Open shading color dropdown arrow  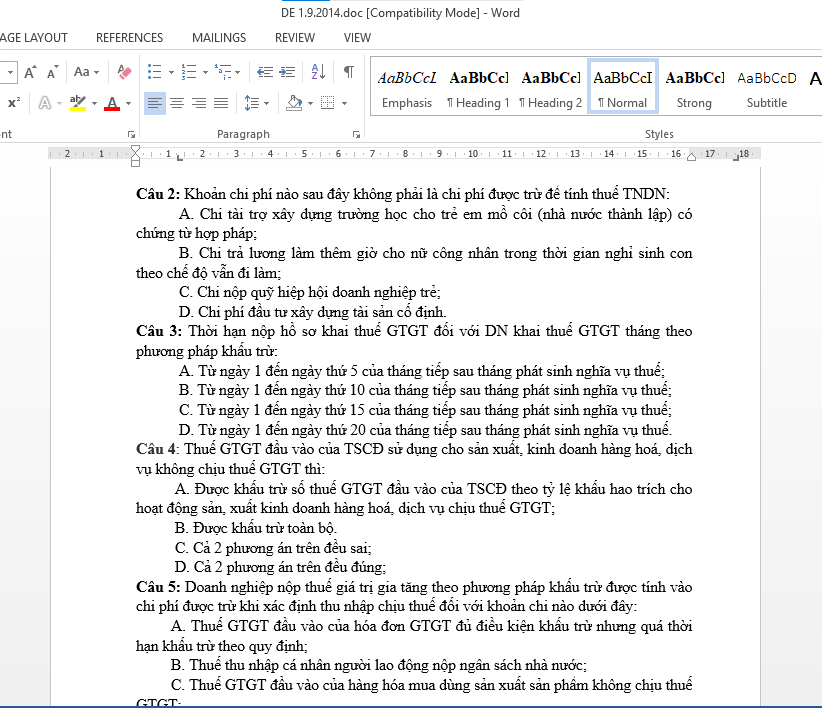[310, 103]
